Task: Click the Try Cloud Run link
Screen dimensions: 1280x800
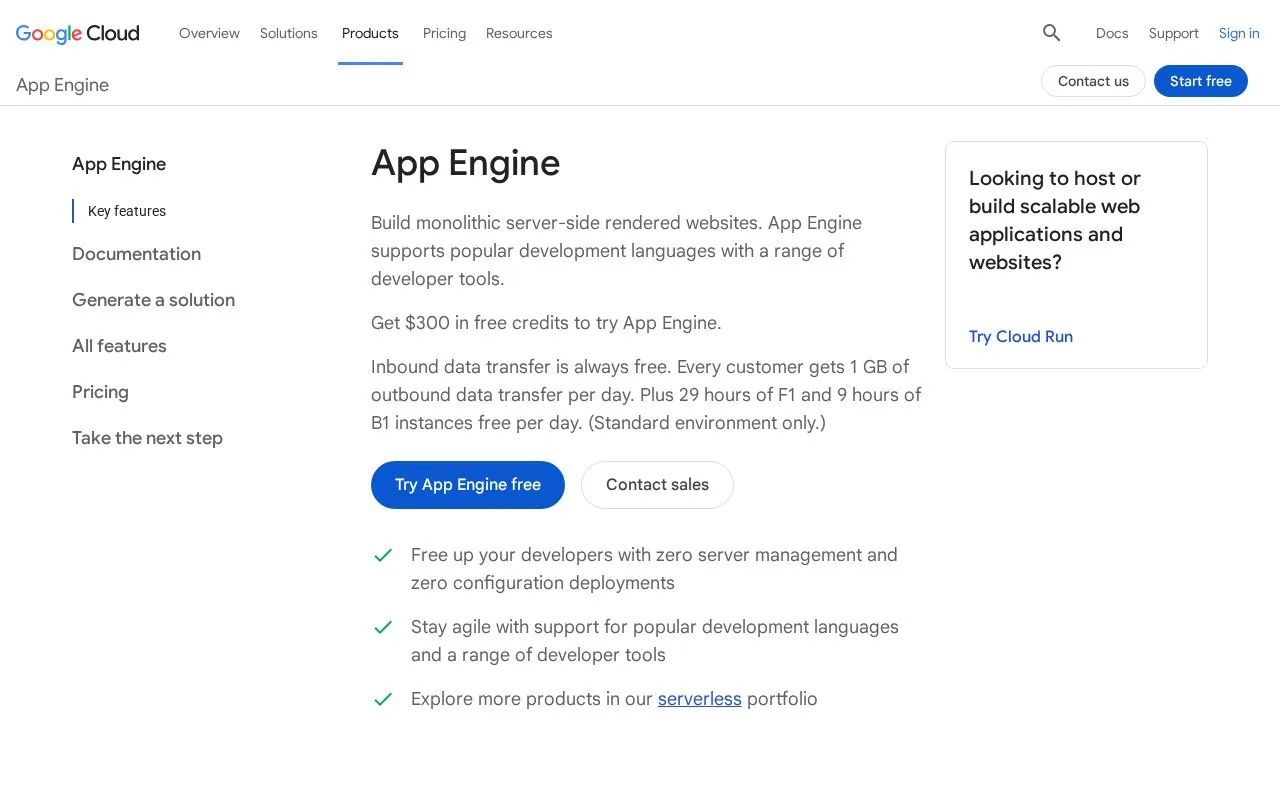Action: 1021,337
